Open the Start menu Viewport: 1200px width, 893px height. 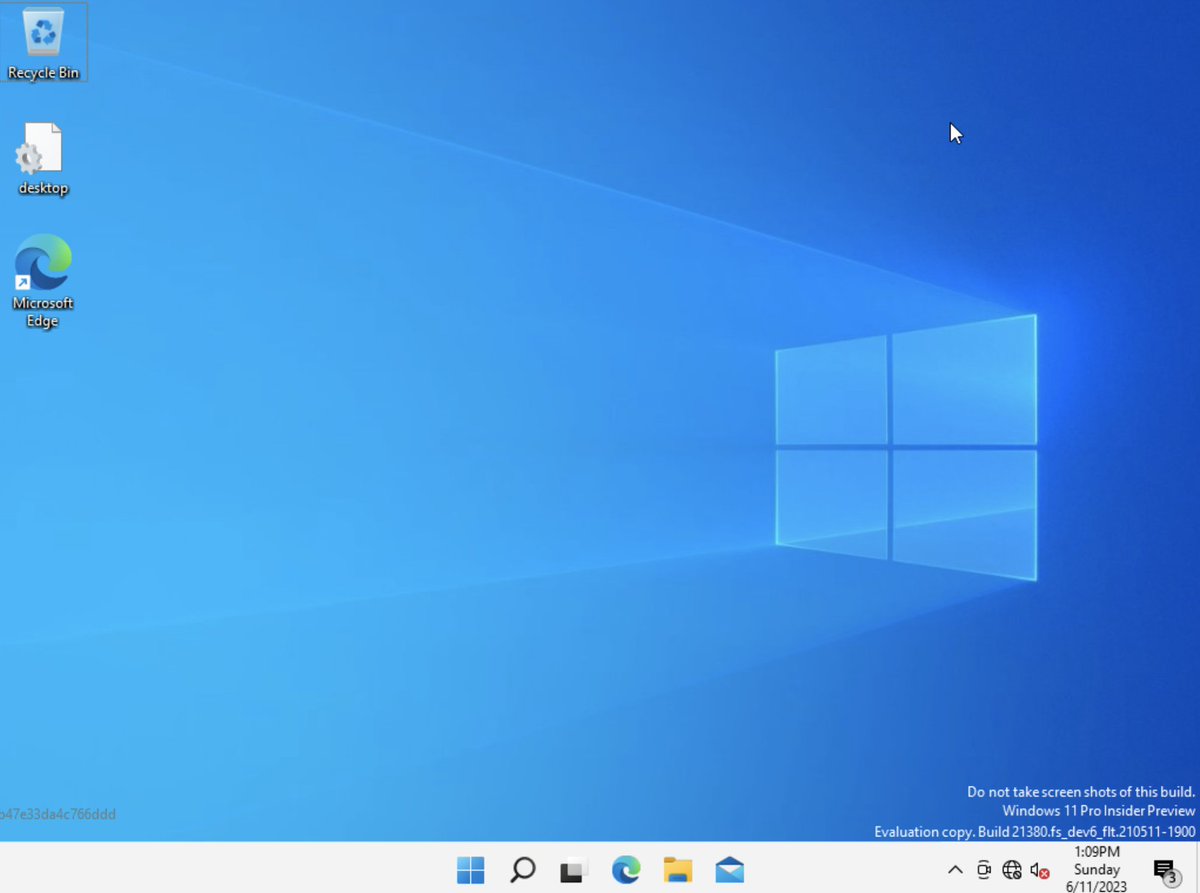(470, 870)
